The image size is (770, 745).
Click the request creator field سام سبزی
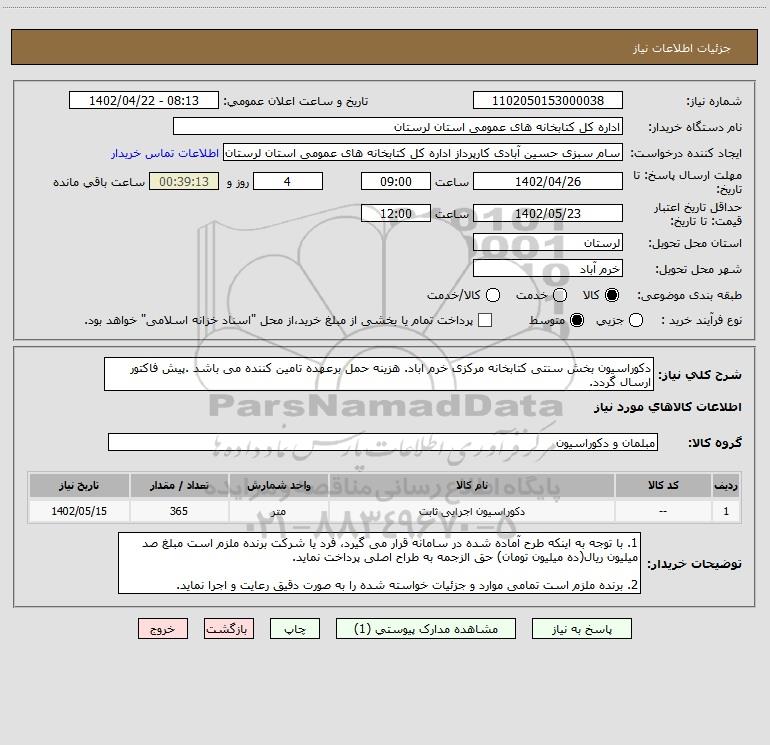(x=423, y=153)
